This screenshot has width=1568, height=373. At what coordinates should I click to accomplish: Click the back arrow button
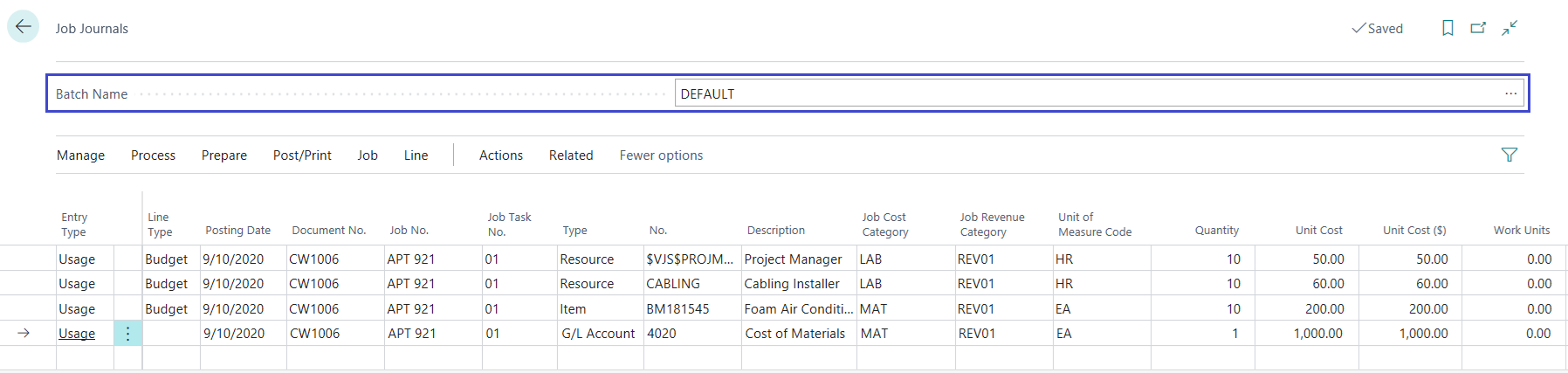coord(23,27)
